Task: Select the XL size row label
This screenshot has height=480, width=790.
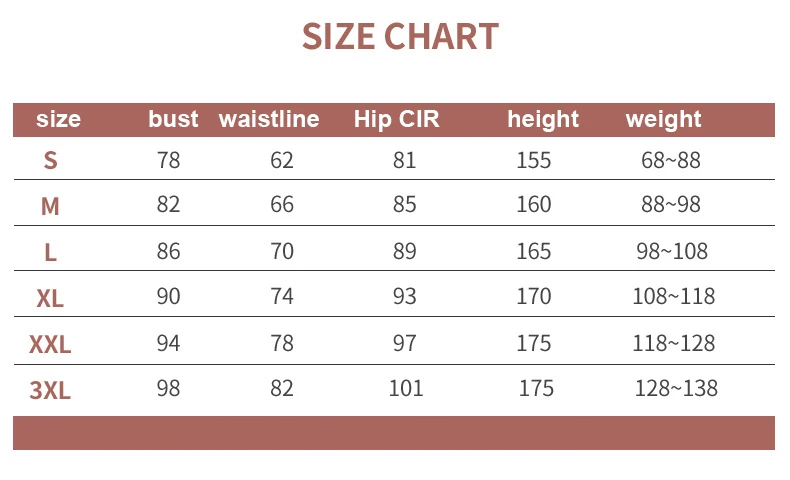Action: (50, 298)
